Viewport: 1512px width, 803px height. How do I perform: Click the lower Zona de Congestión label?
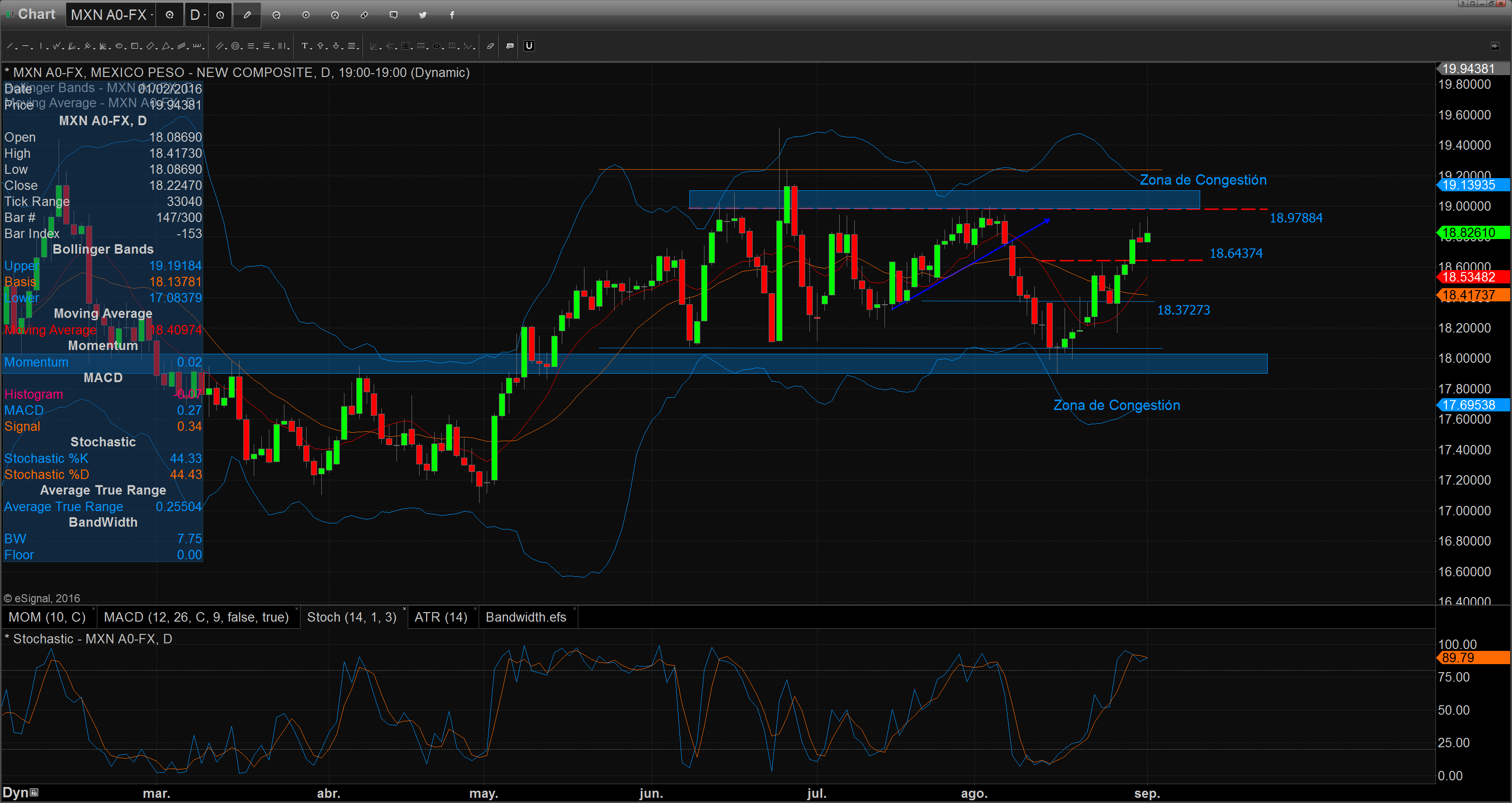click(x=1117, y=405)
